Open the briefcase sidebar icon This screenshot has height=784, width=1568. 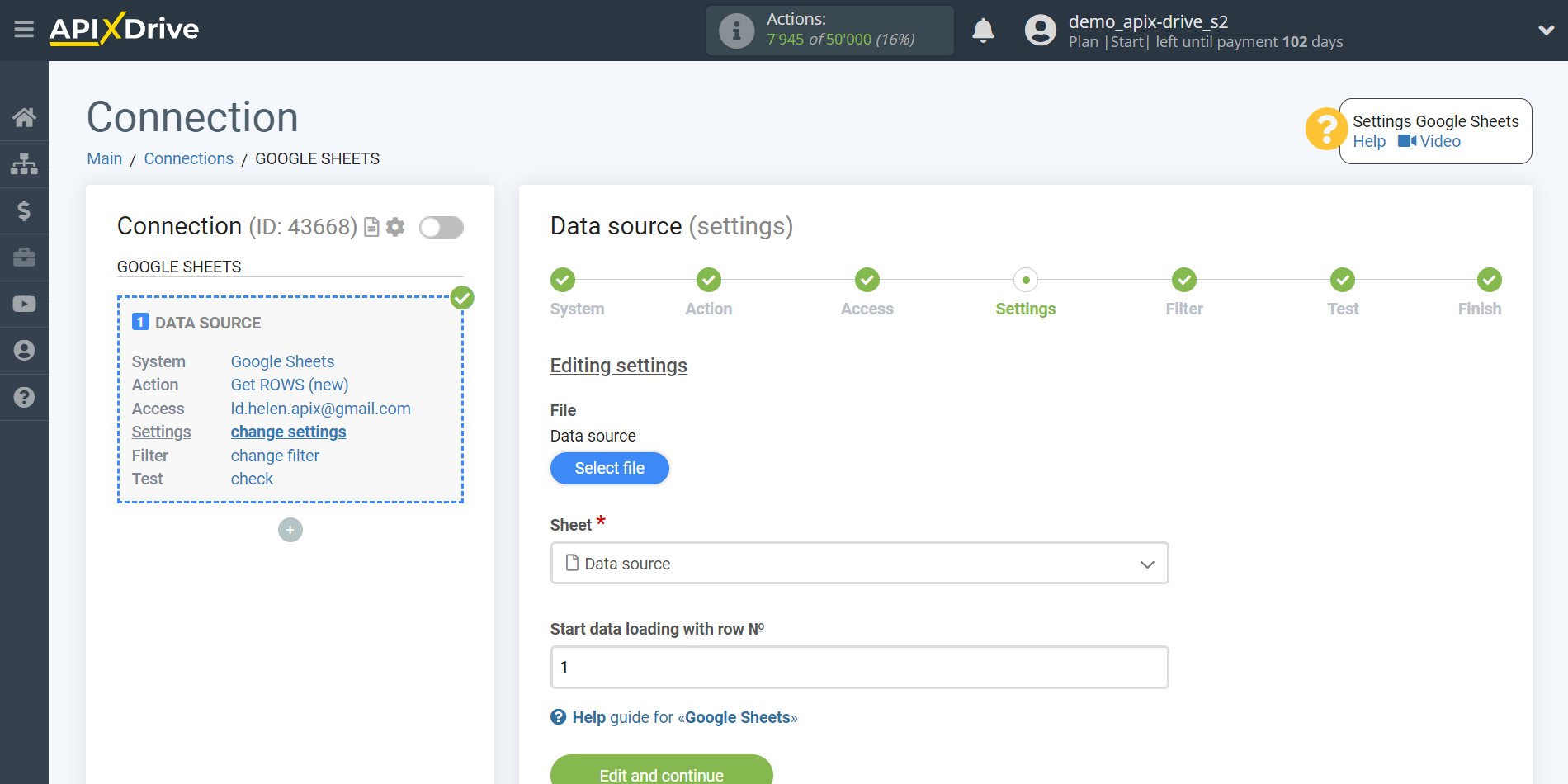[x=24, y=257]
